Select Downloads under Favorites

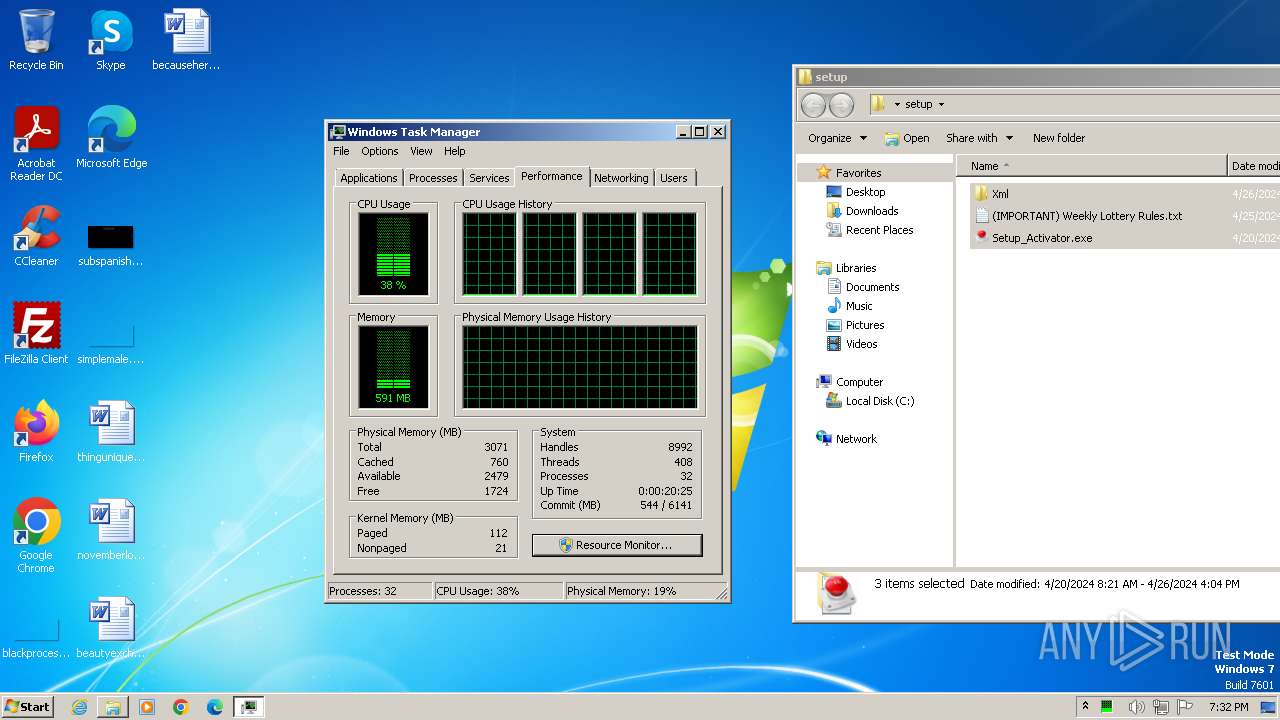[862, 211]
